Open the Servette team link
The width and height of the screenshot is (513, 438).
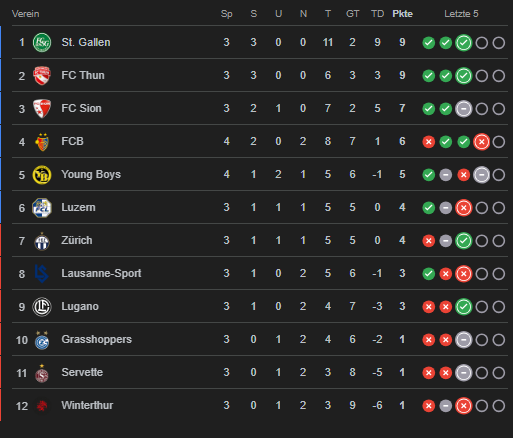pyautogui.click(x=82, y=372)
